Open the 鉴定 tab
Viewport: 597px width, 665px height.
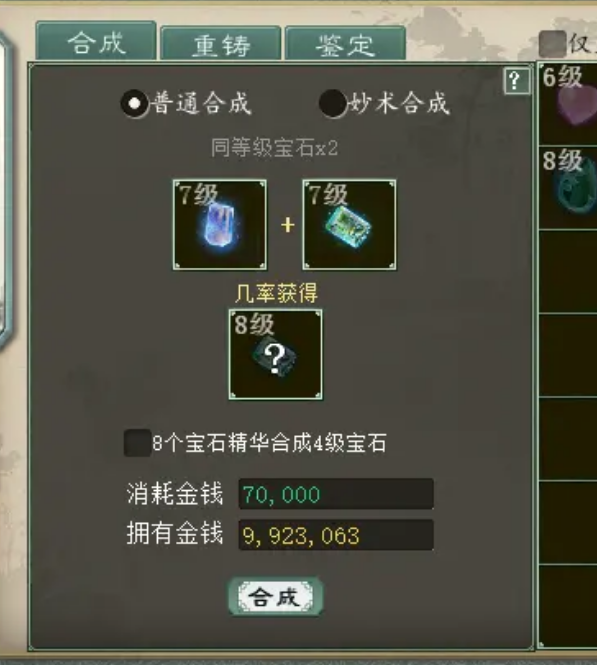coord(345,44)
